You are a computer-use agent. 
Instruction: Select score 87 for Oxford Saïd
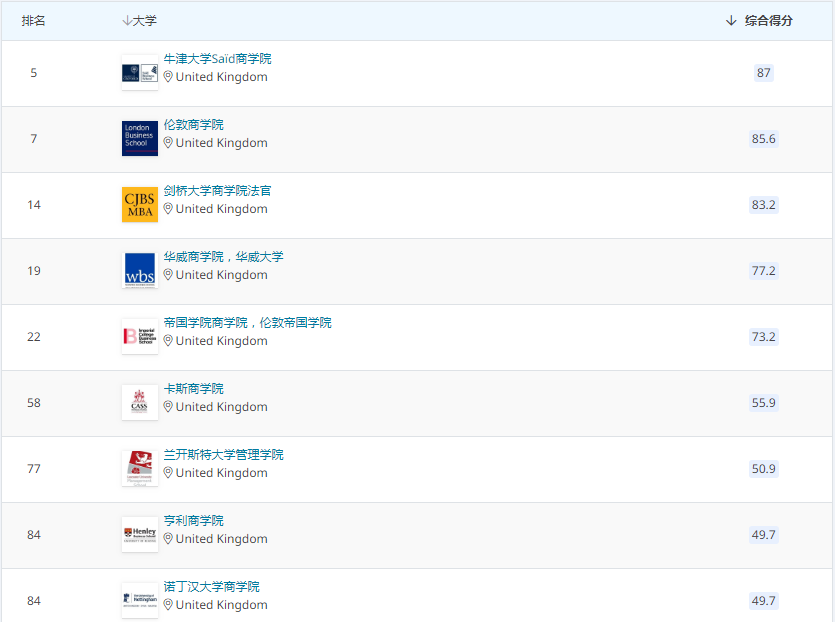point(764,72)
